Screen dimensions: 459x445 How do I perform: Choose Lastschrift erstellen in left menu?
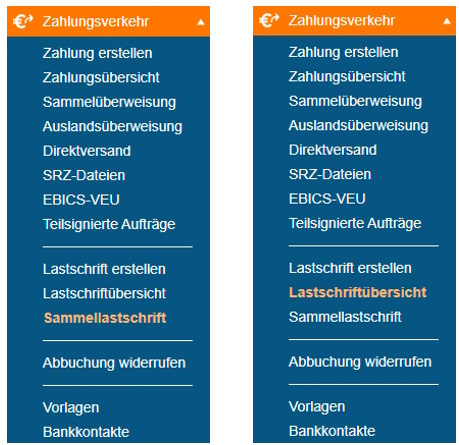[104, 269]
